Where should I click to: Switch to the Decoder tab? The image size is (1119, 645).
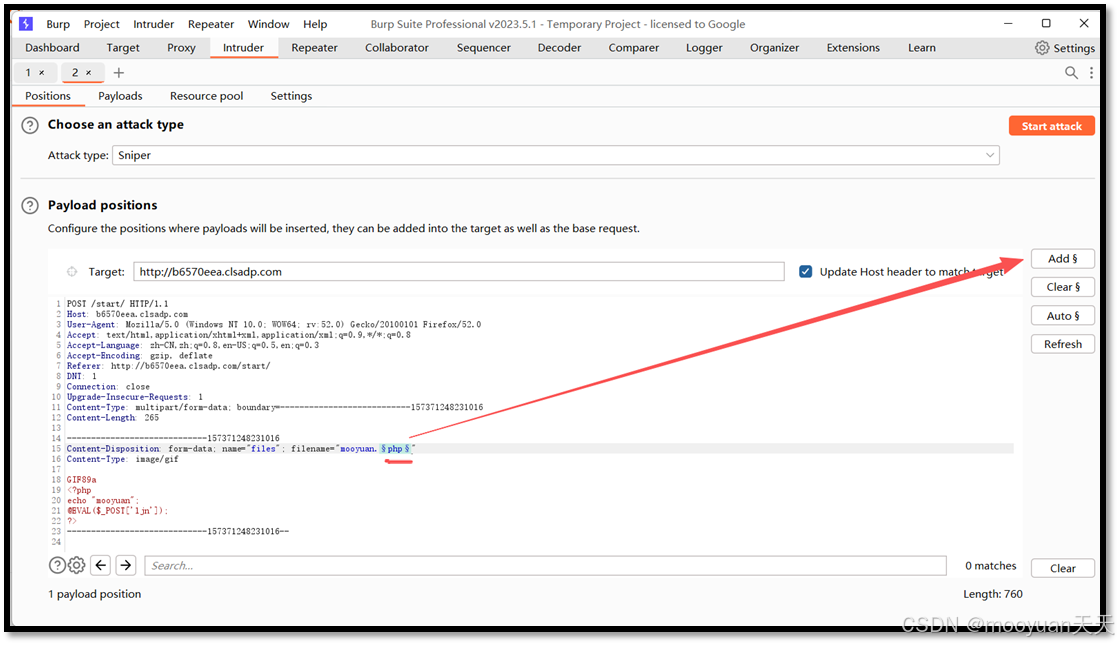pyautogui.click(x=560, y=48)
